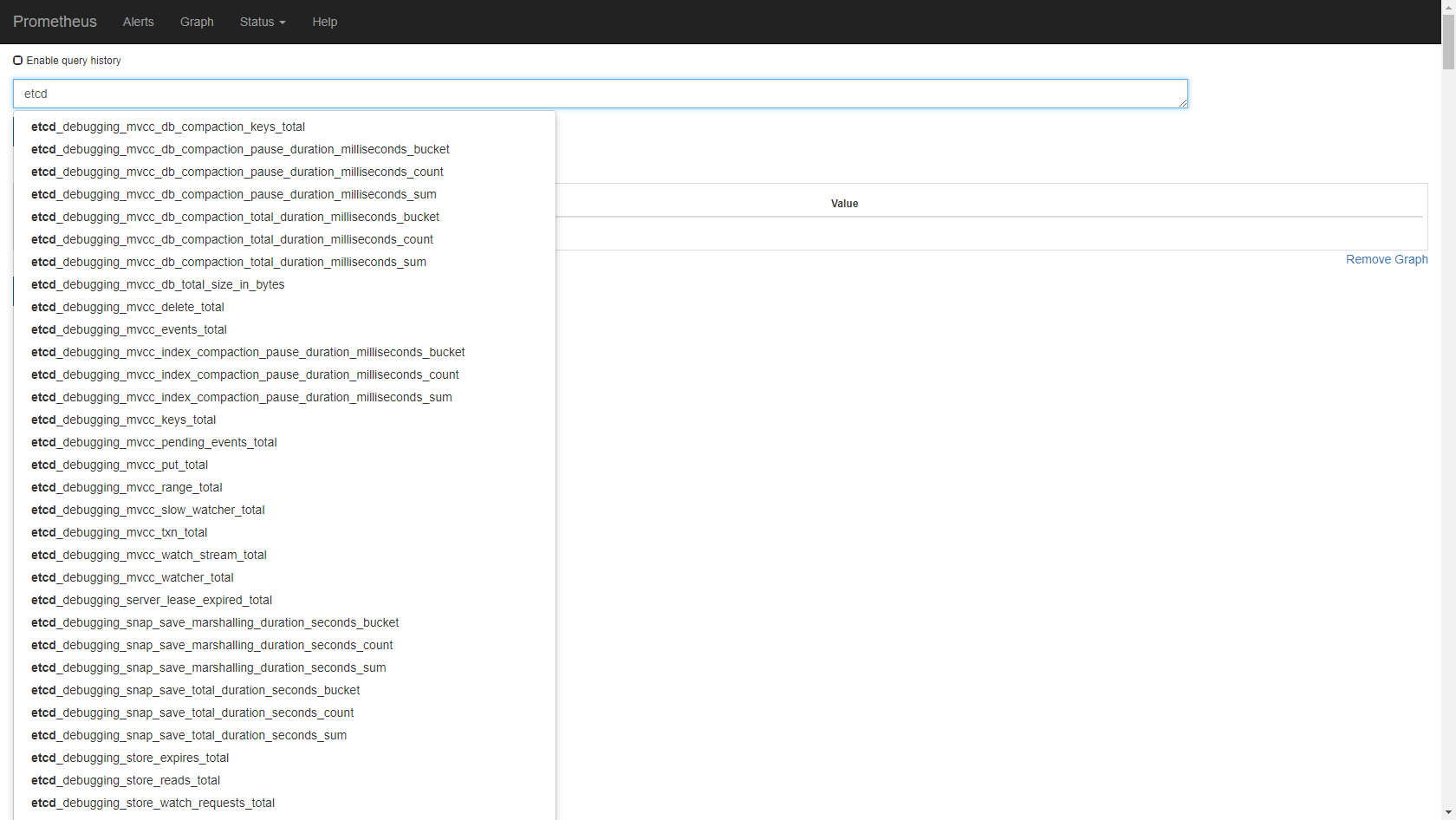
Task: Open the Help link in navbar
Action: (324, 22)
